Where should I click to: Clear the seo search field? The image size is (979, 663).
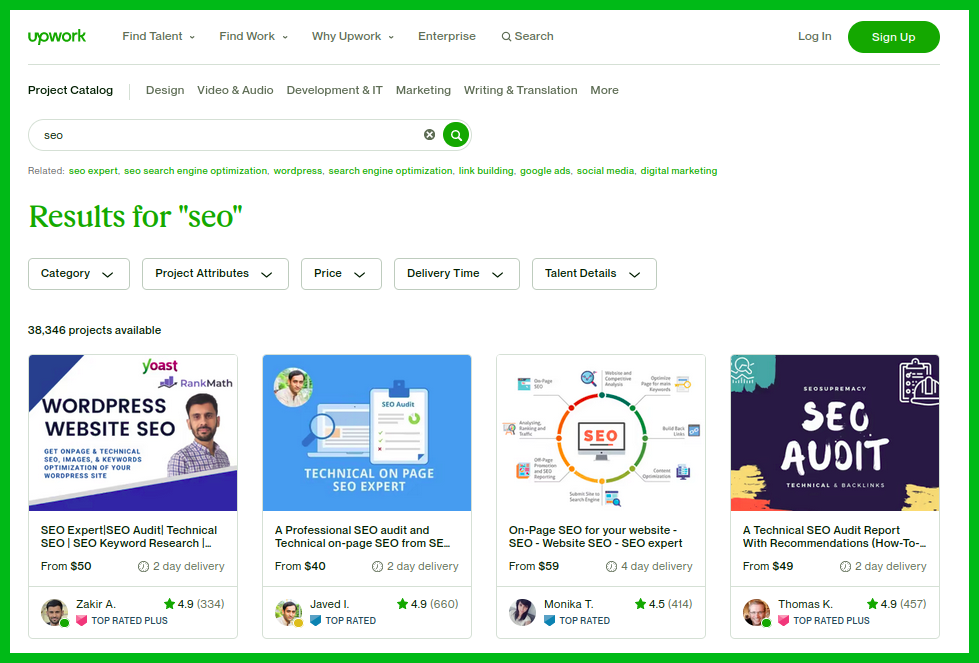click(430, 135)
